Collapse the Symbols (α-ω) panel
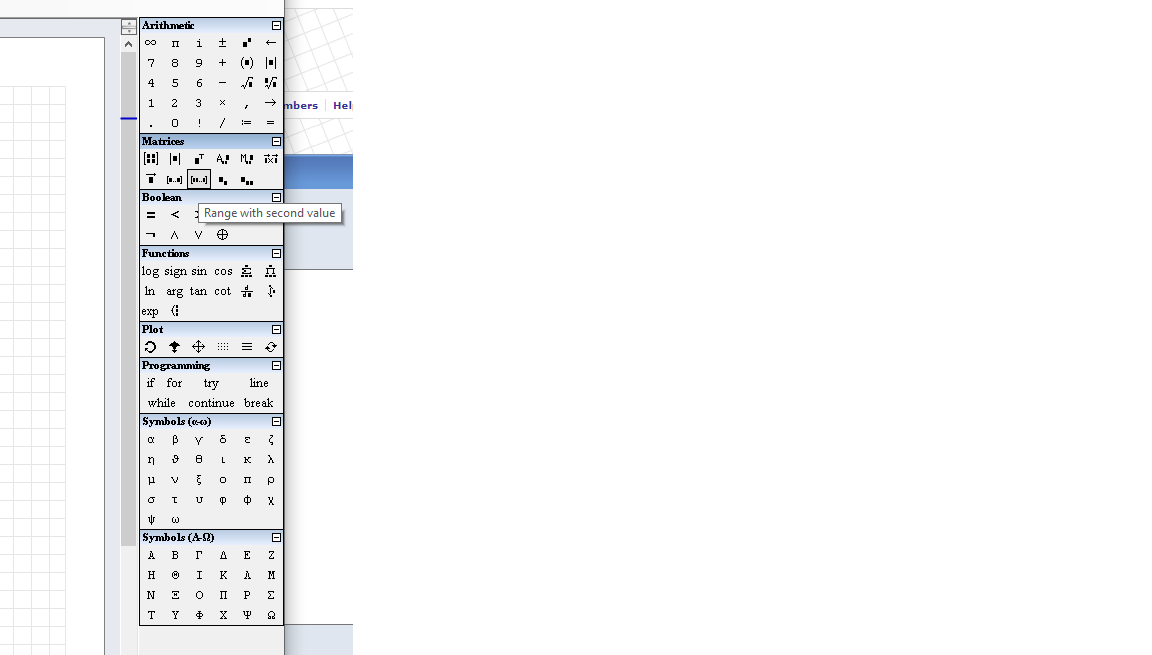 pyautogui.click(x=277, y=421)
